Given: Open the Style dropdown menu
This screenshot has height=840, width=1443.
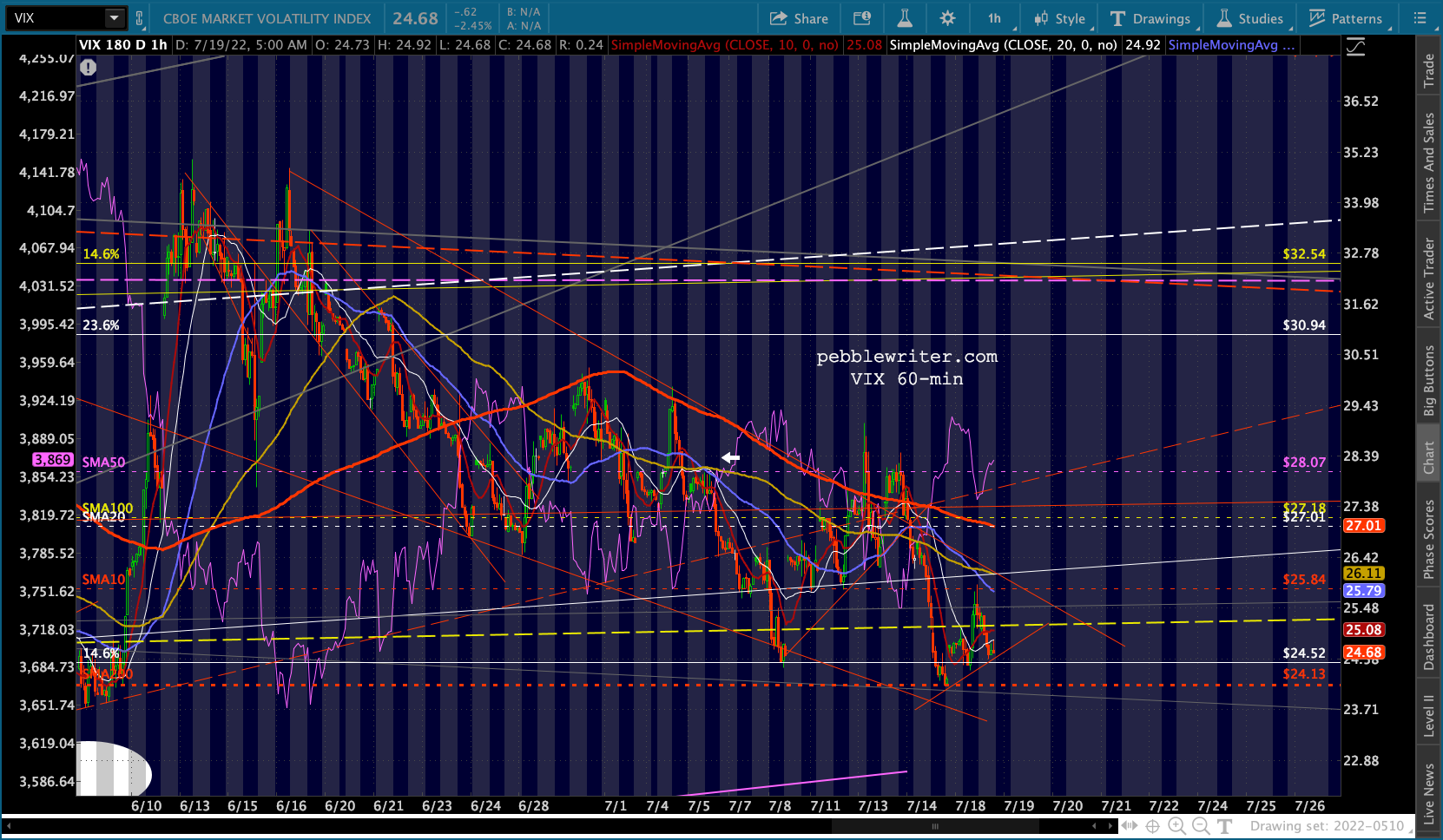Looking at the screenshot, I should tap(1059, 18).
